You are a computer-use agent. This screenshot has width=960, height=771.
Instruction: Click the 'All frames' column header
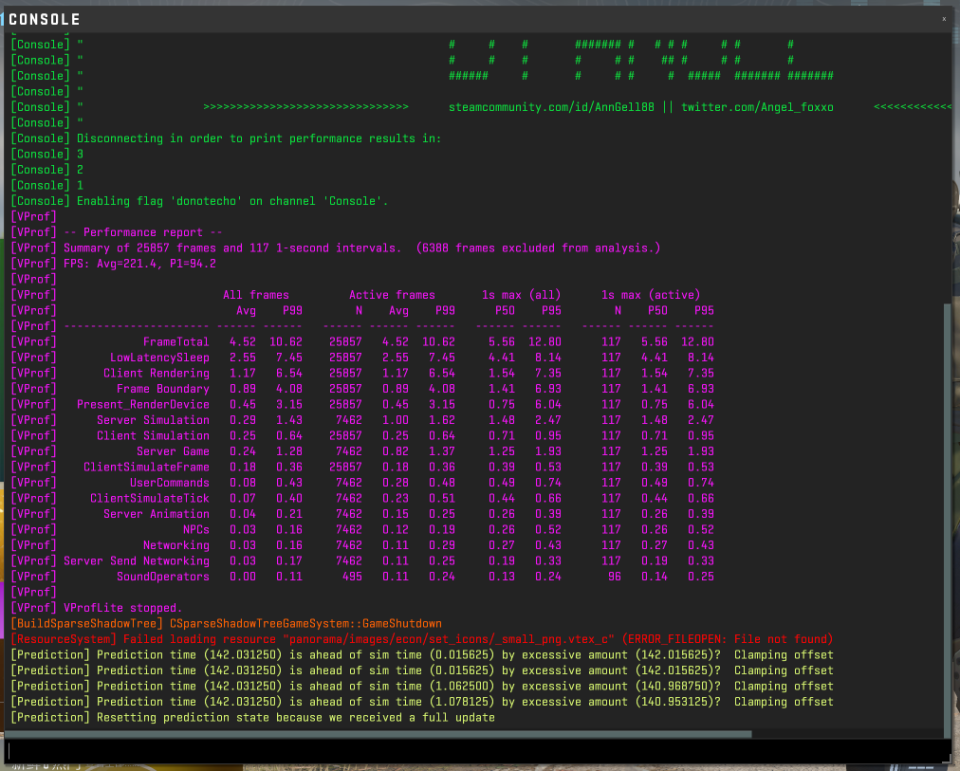coord(256,295)
